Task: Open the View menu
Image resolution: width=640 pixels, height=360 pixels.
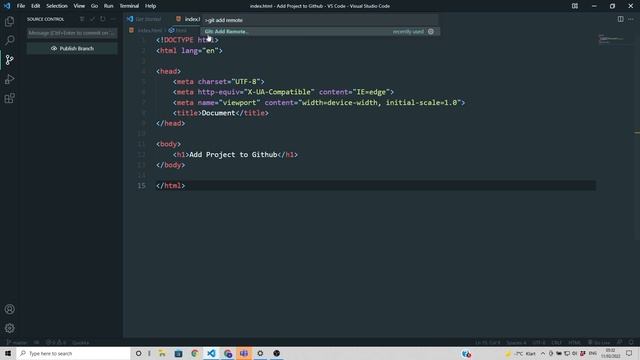Action: click(79, 6)
